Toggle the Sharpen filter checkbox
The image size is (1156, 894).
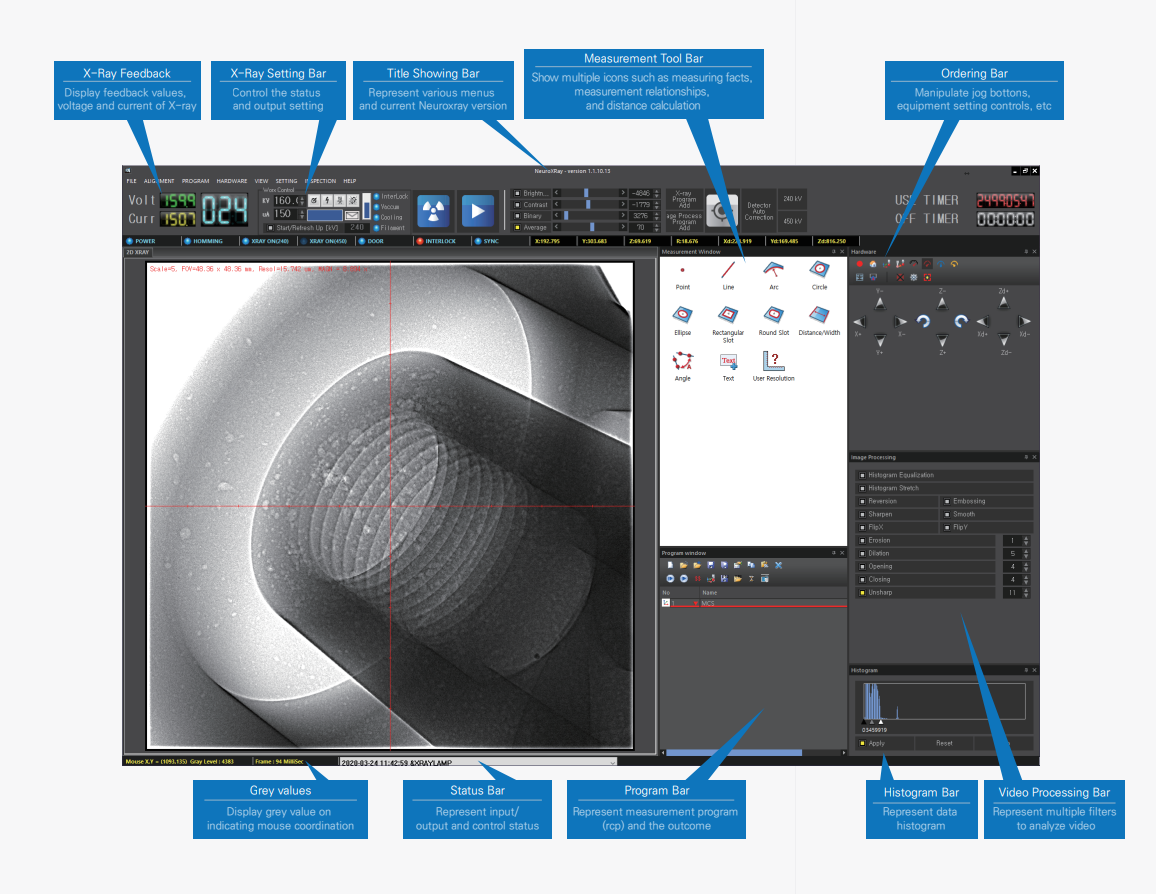[x=863, y=514]
